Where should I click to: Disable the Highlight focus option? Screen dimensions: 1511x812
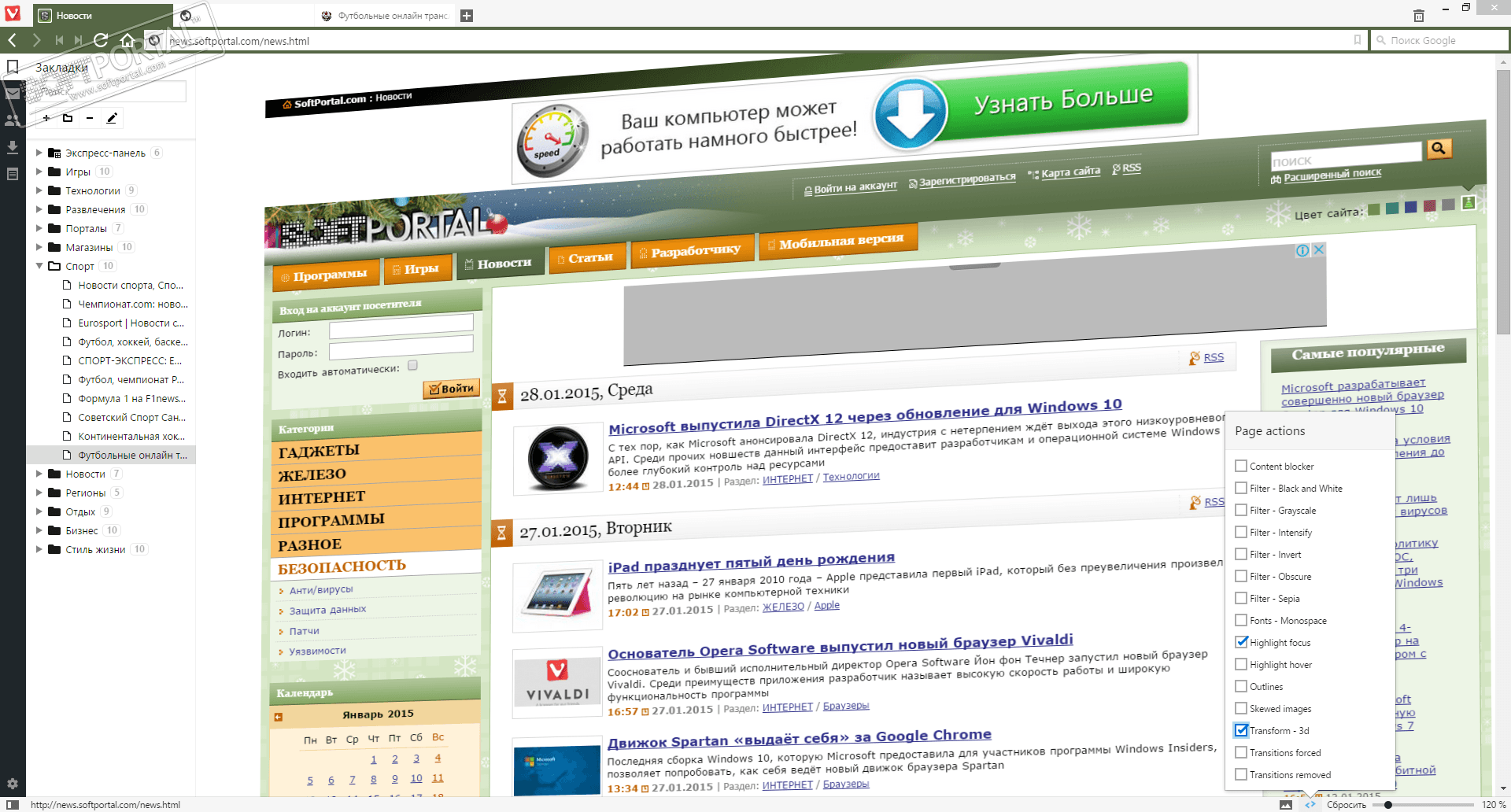pos(1241,642)
